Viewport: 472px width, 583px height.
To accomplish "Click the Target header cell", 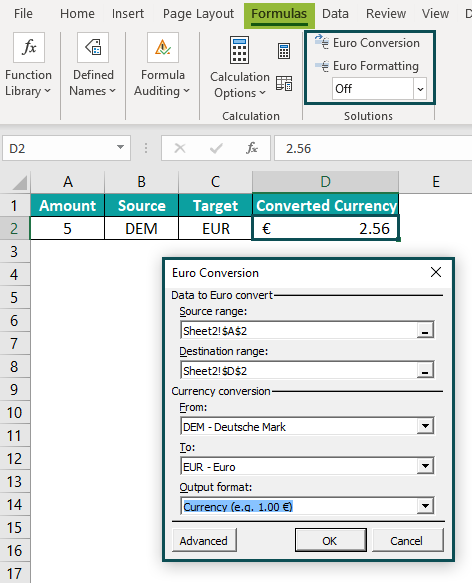I will click(215, 205).
